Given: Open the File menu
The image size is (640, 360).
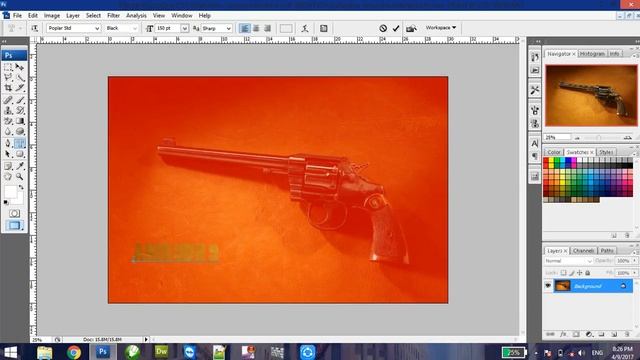Looking at the screenshot, I should pos(17,16).
